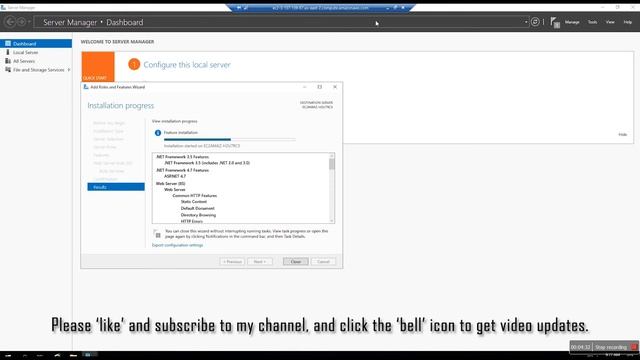This screenshot has width=640, height=360.
Task: Click the pin icon on remote connection bar
Action: pyautogui.click(x=239, y=7)
